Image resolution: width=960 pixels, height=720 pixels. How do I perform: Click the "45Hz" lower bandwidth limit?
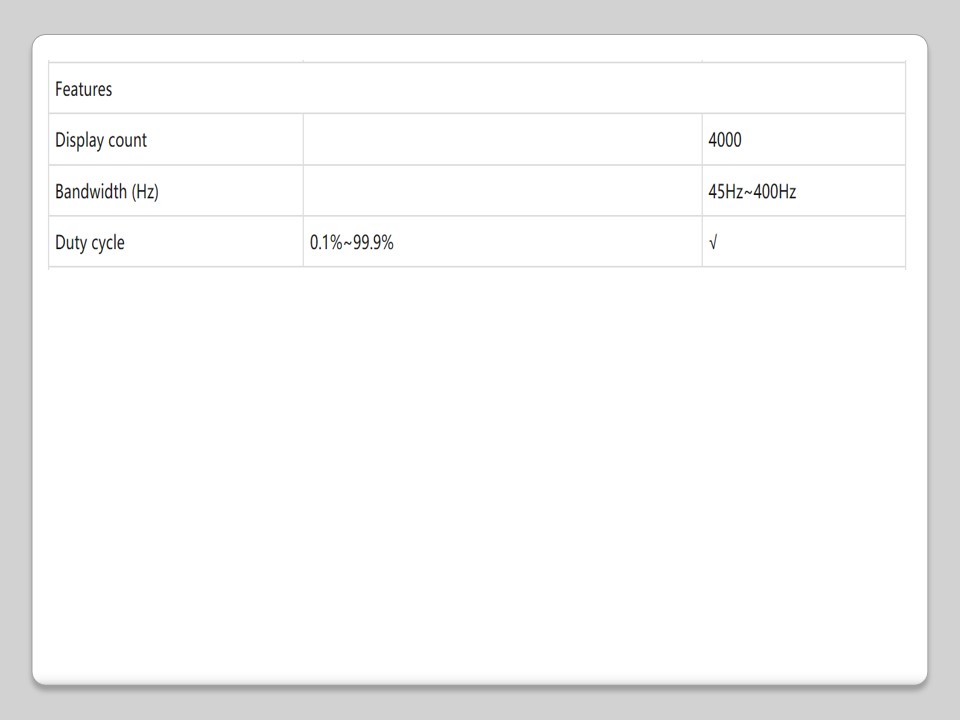tap(725, 192)
